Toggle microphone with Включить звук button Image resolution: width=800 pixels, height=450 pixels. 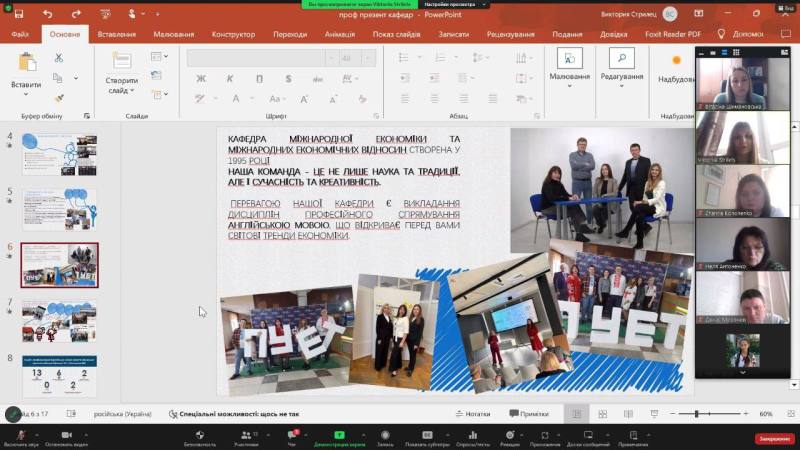(x=20, y=435)
